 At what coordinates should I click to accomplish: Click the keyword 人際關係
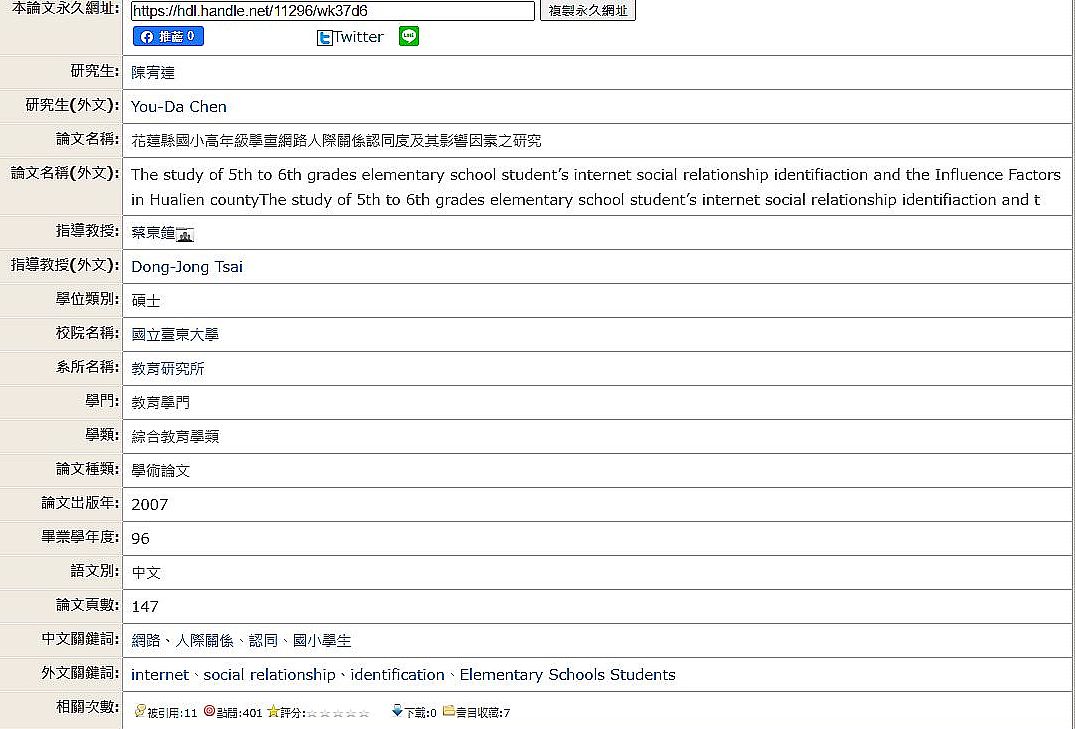(204, 641)
